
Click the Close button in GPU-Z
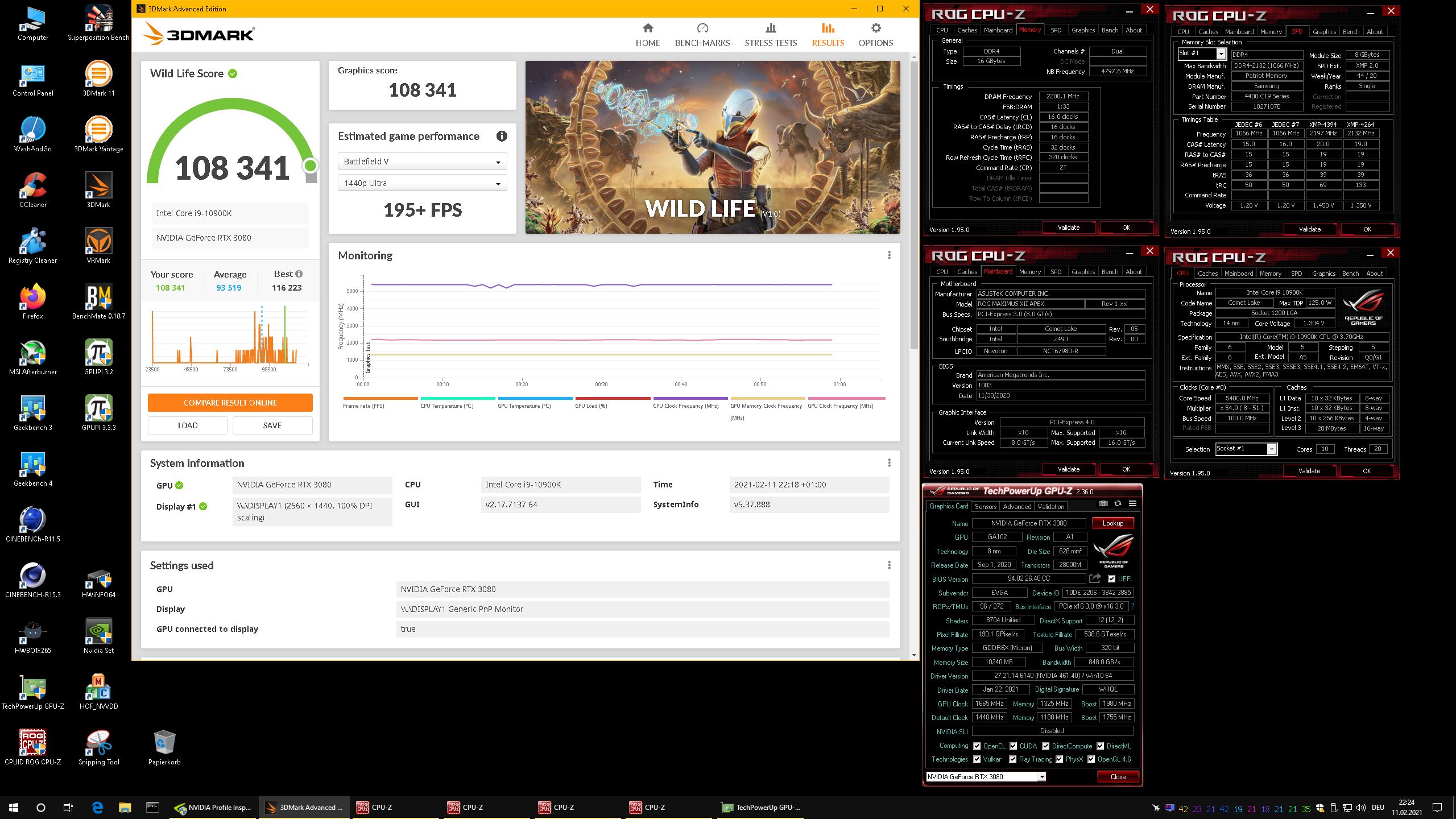click(1118, 777)
